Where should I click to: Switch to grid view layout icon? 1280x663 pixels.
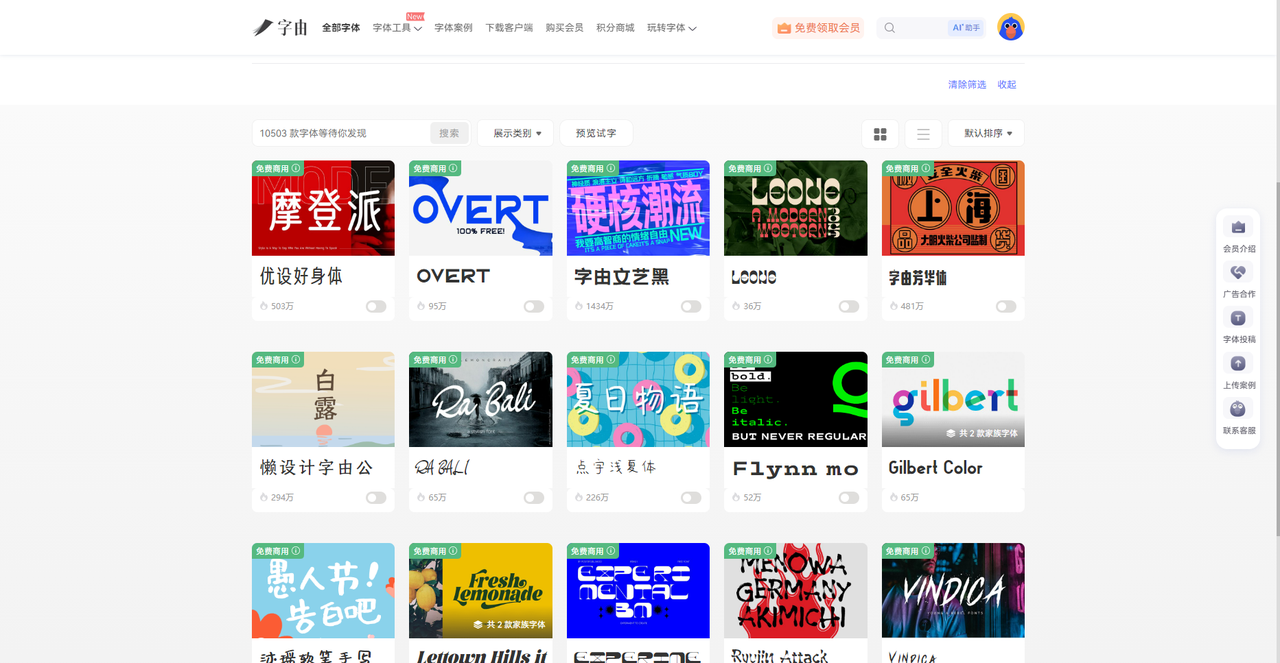pyautogui.click(x=880, y=134)
